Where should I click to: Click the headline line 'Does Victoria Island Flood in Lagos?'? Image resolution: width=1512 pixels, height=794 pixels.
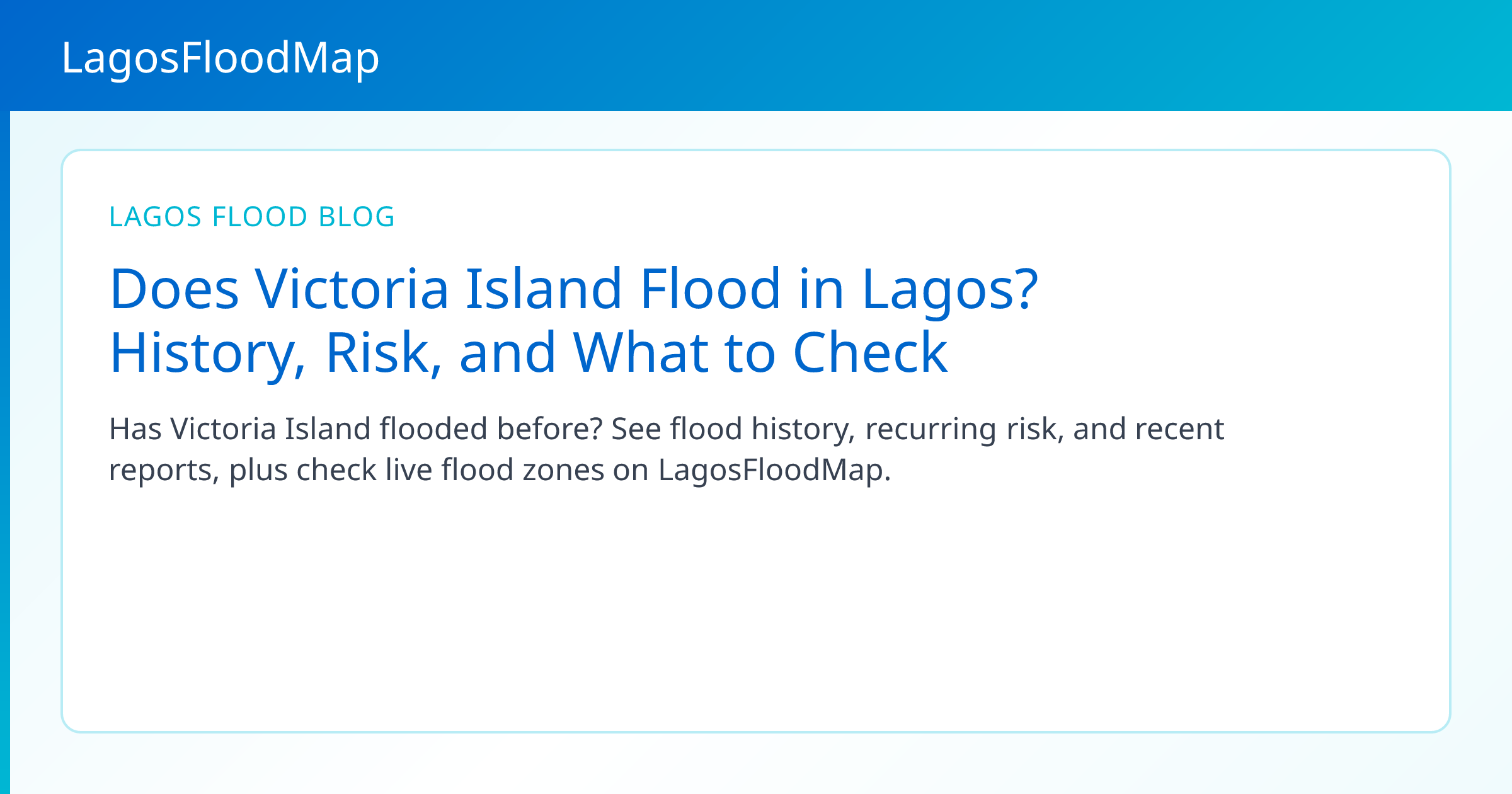click(573, 289)
